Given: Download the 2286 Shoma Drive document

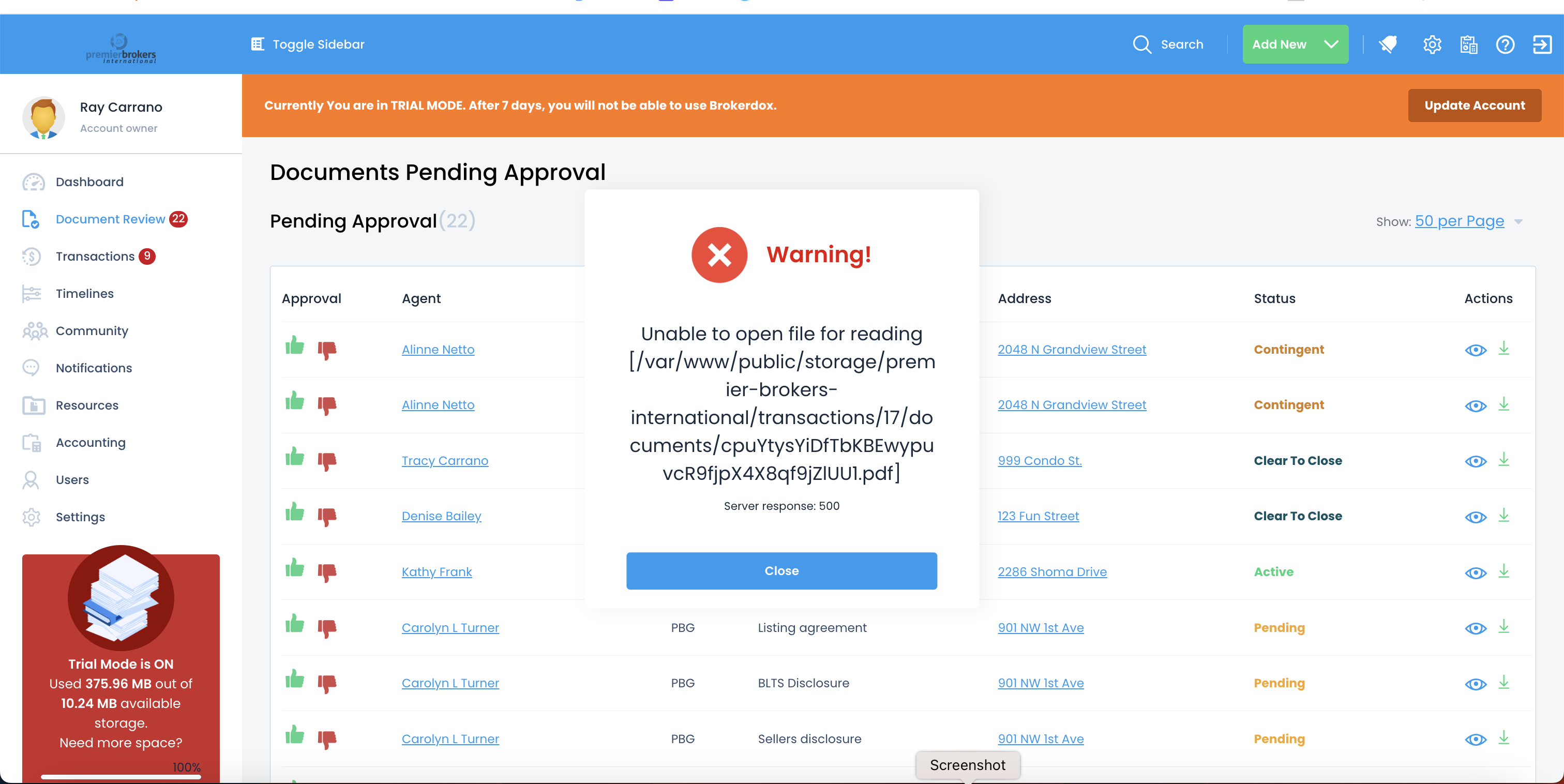Looking at the screenshot, I should (x=1504, y=571).
